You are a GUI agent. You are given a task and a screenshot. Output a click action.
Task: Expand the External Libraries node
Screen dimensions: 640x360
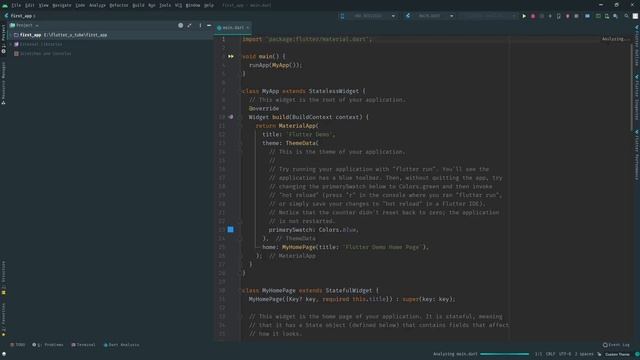tap(11, 44)
